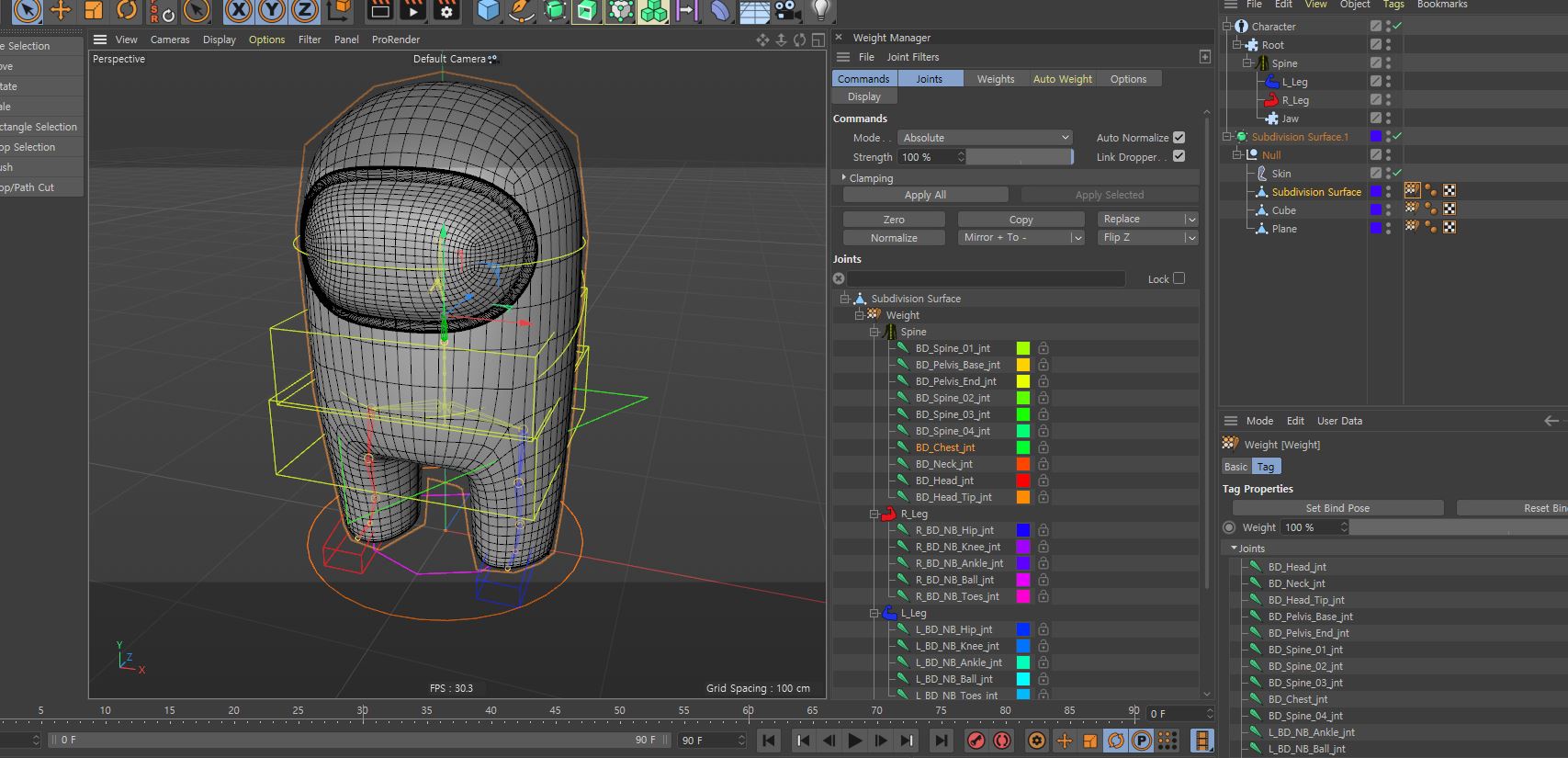Viewport: 1568px width, 758px height.
Task: Click the Normalize button
Action: (x=894, y=238)
